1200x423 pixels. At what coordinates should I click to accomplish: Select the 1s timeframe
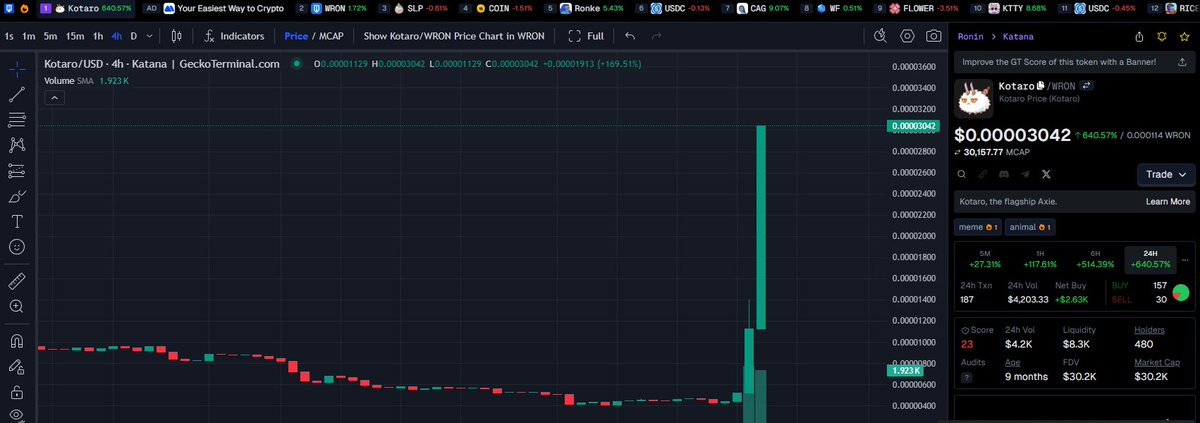pyautogui.click(x=9, y=36)
